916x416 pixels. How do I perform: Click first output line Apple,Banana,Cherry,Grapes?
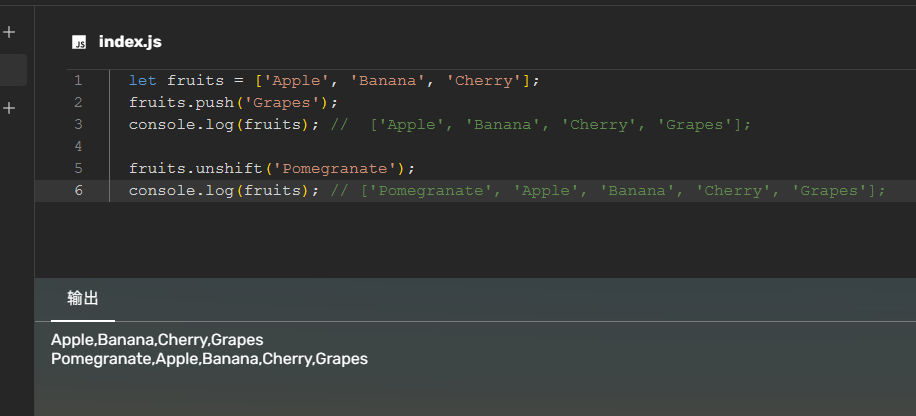pos(157,340)
